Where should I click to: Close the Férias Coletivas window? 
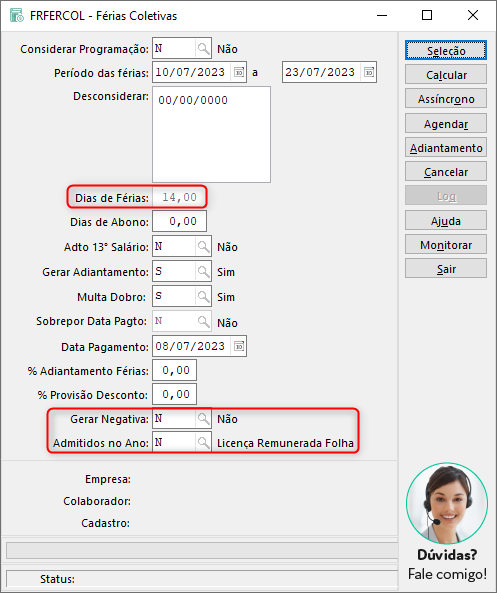coord(473,15)
